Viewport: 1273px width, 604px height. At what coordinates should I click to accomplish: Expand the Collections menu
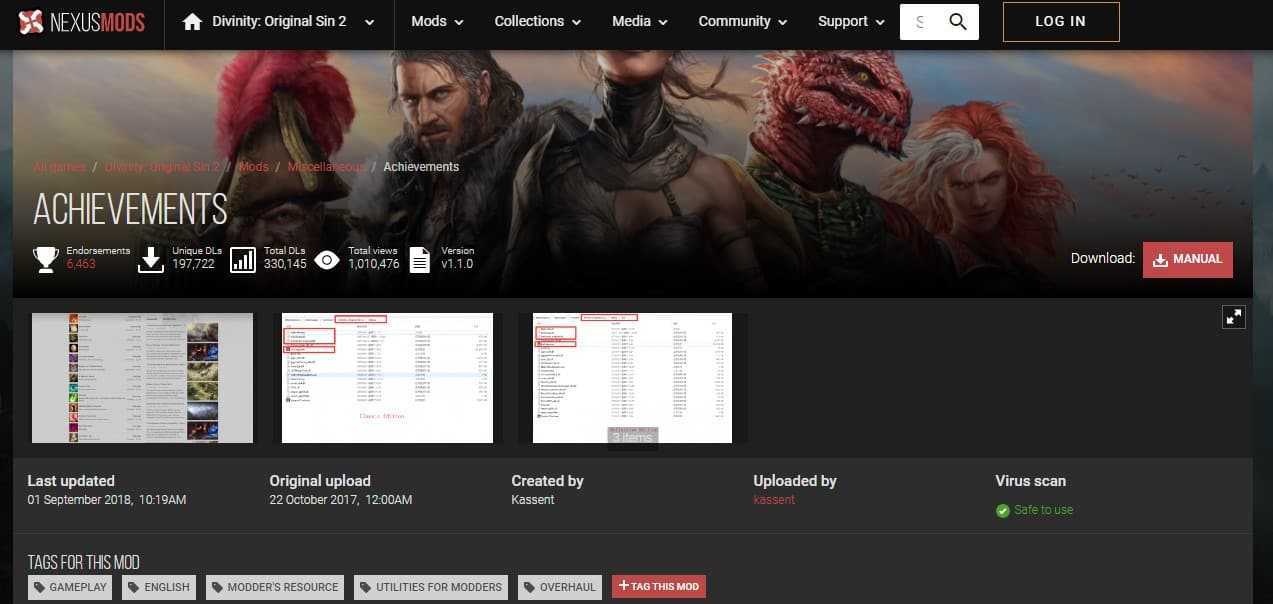click(x=539, y=22)
